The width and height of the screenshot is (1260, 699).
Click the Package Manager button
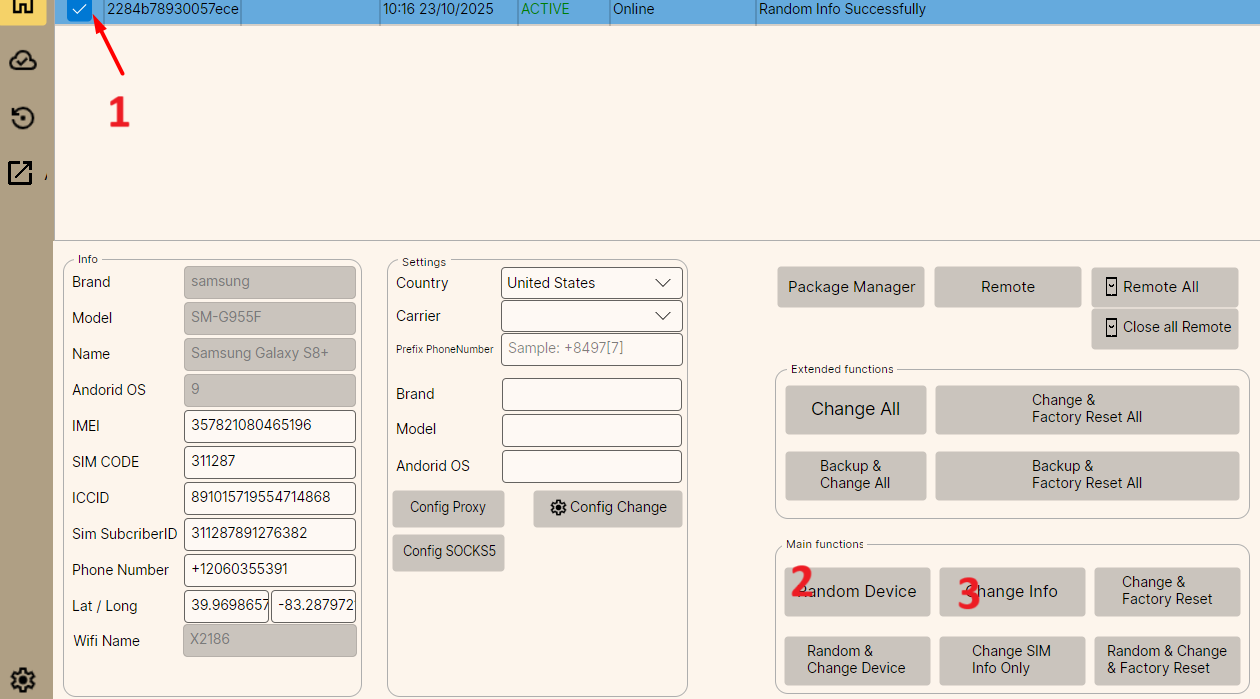point(851,287)
